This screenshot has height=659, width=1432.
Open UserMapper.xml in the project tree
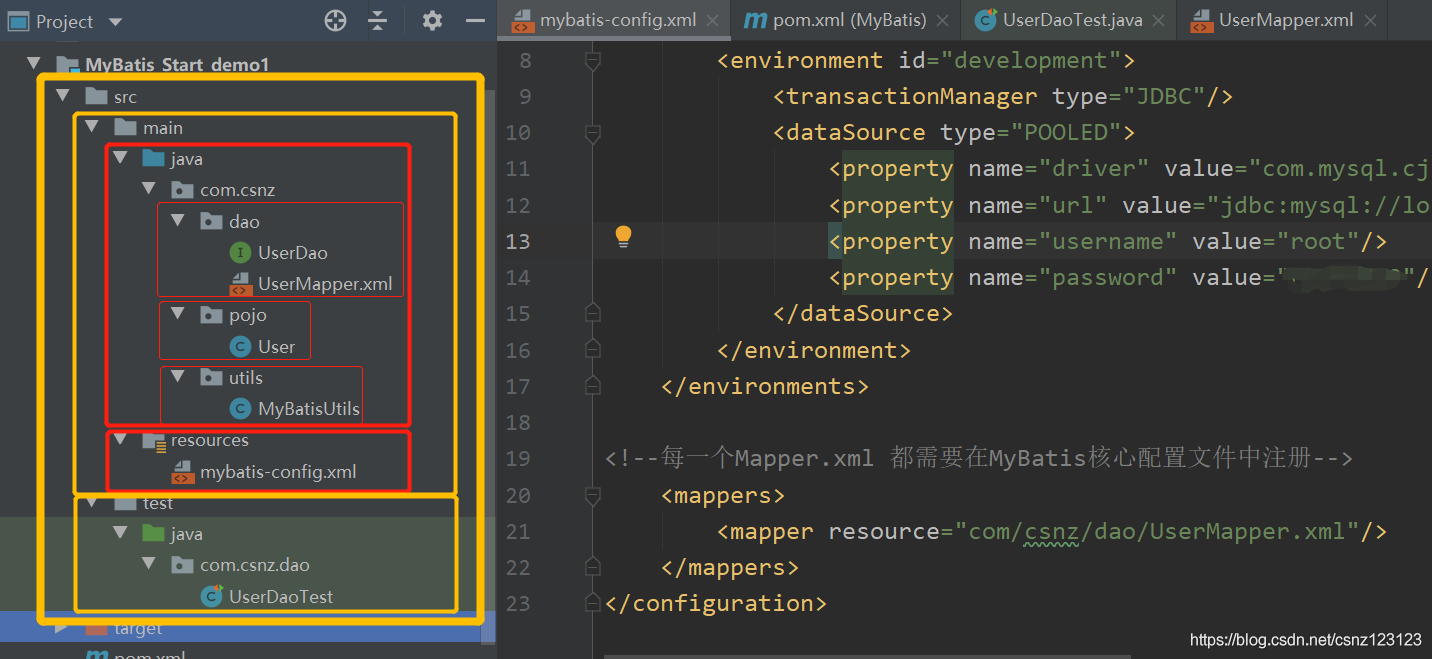pyautogui.click(x=325, y=284)
